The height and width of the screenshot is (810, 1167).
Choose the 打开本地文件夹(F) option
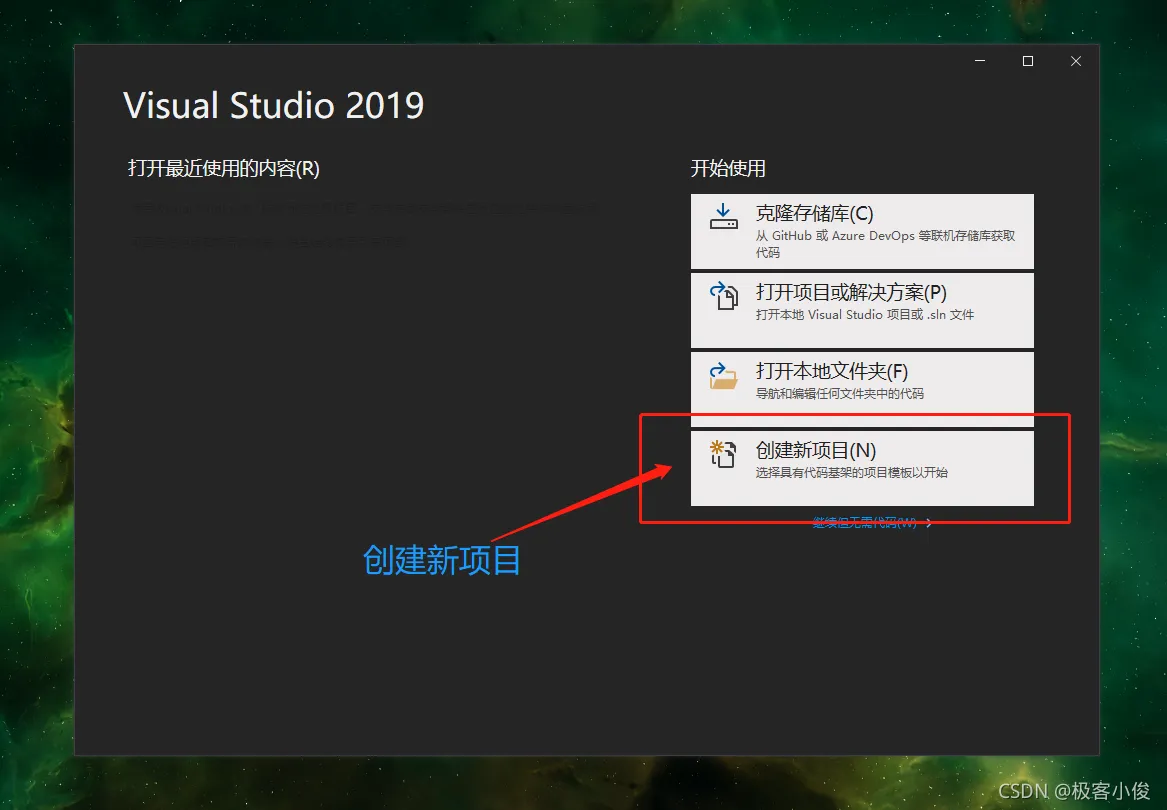862,389
